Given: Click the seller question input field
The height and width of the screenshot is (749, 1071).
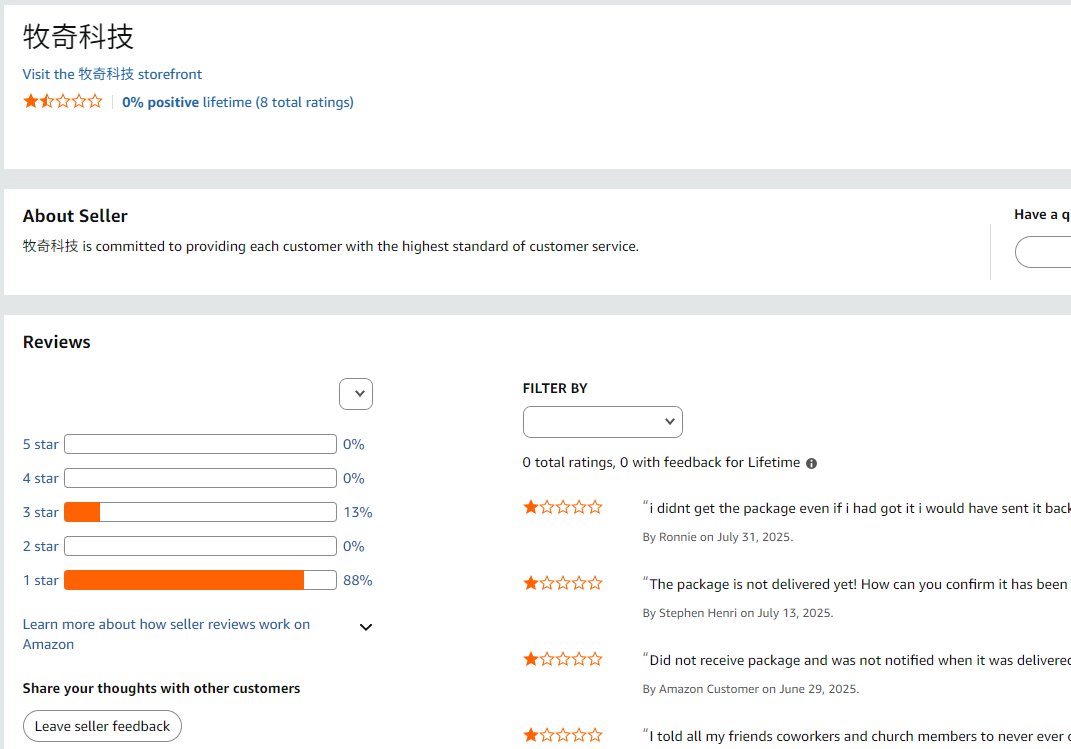Looking at the screenshot, I should pyautogui.click(x=1043, y=252).
